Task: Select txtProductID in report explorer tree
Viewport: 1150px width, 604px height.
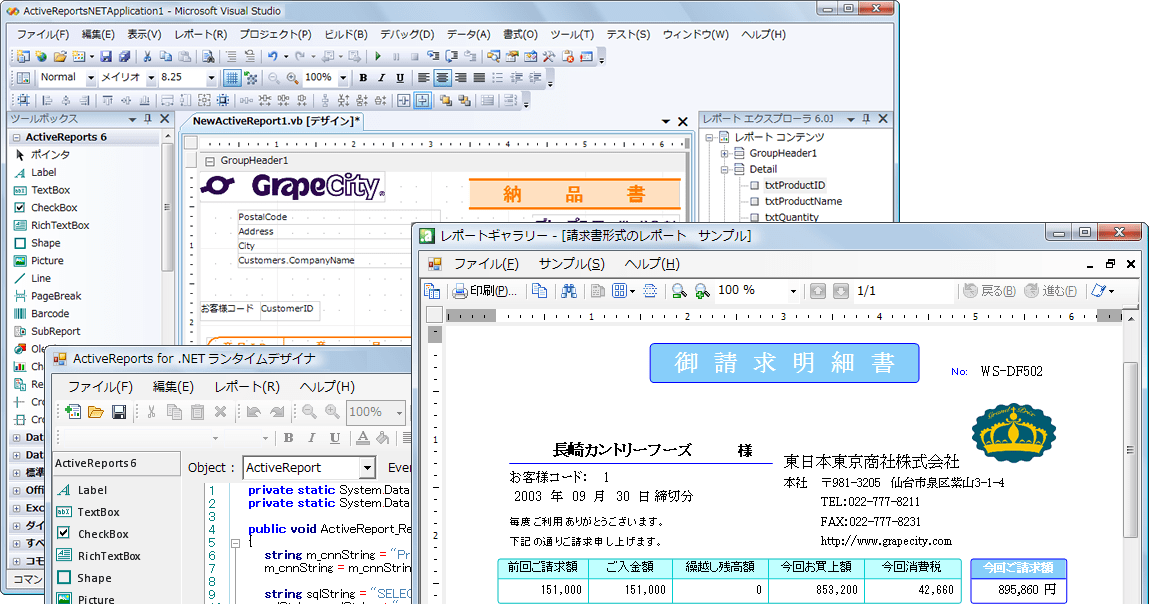Action: (x=794, y=185)
